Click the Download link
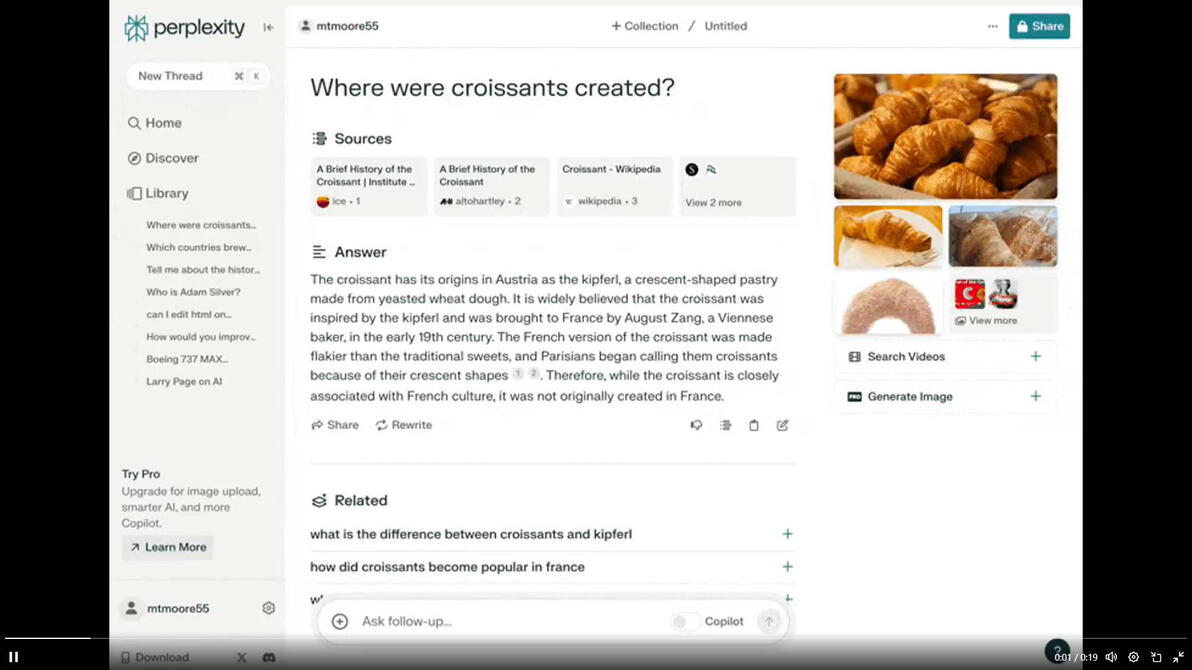Viewport: 1192px width, 670px height. click(155, 657)
